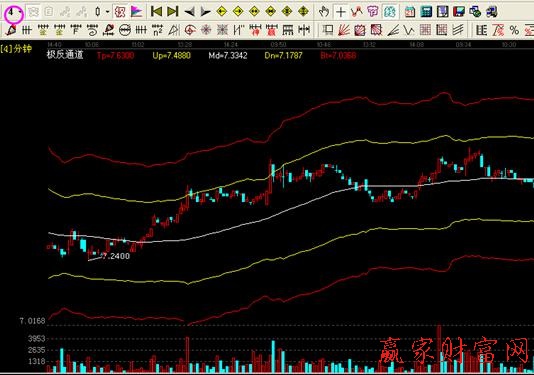Toggle the red 极 indicator button
The image size is (534, 375).
[x=120, y=12]
